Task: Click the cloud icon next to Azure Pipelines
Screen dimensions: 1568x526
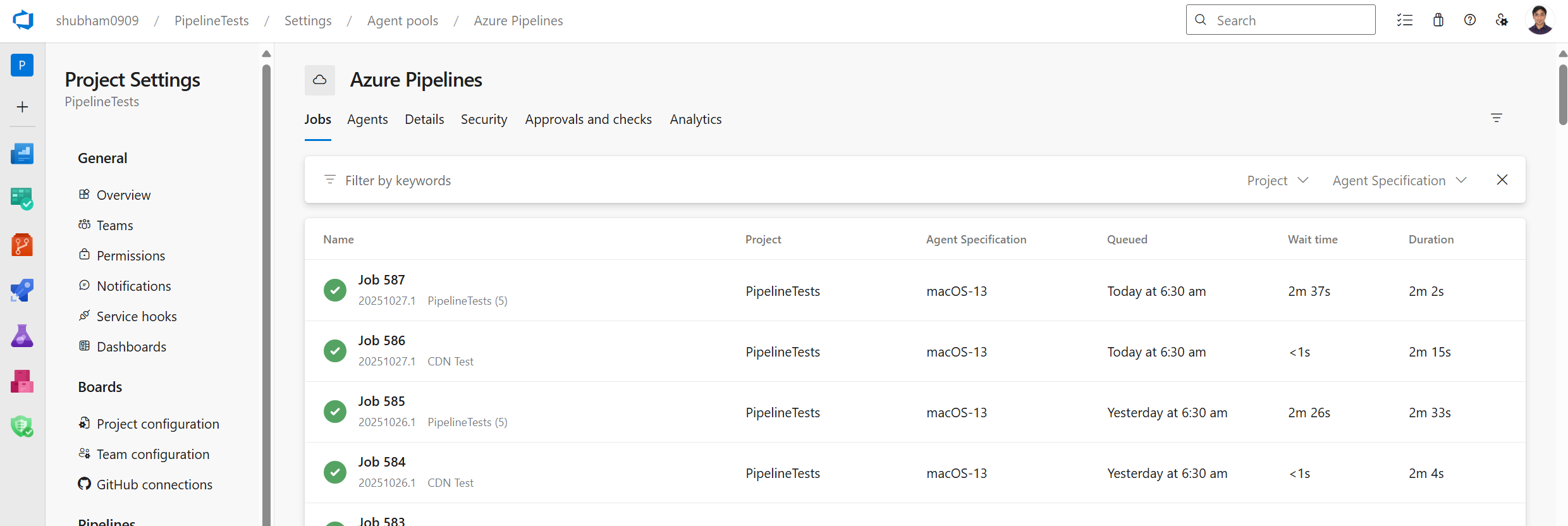Action: tap(320, 80)
